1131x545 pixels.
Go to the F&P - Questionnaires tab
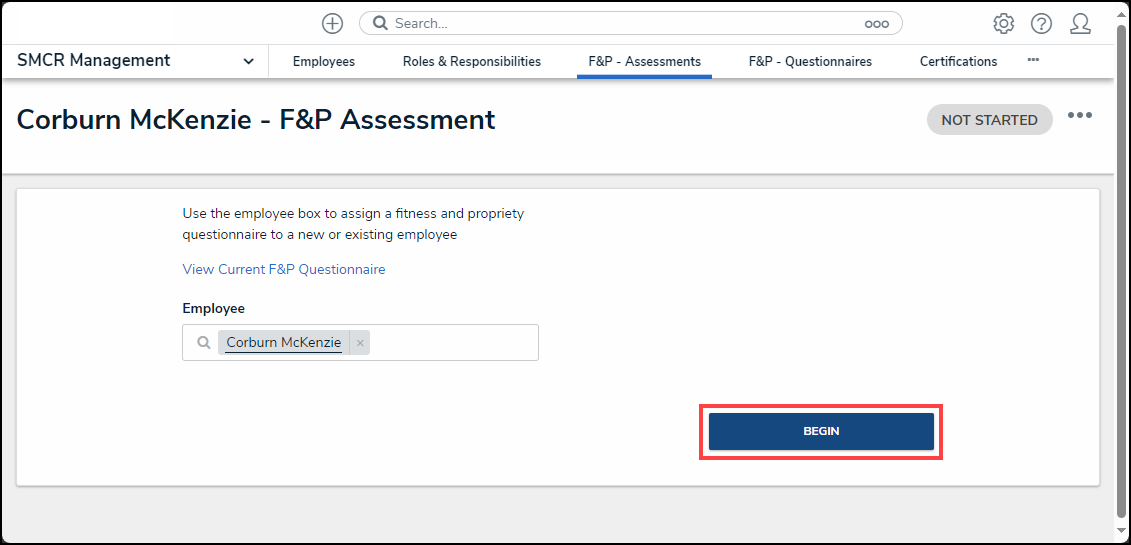pos(810,62)
